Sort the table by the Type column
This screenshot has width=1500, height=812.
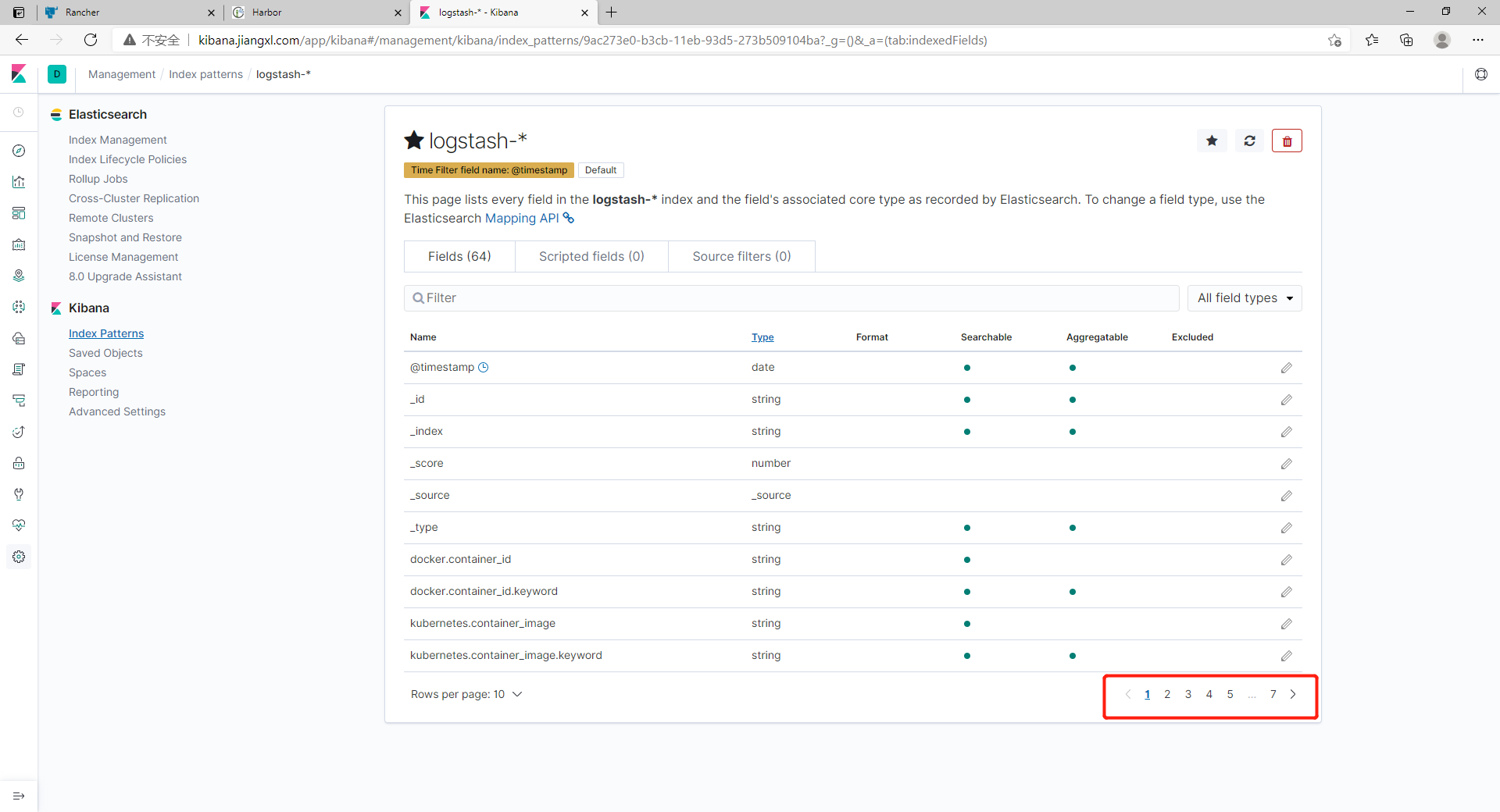coord(762,337)
